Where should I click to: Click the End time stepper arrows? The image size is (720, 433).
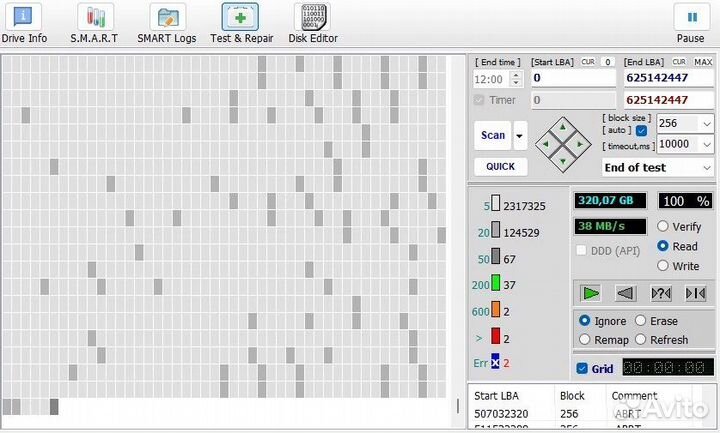coord(516,79)
